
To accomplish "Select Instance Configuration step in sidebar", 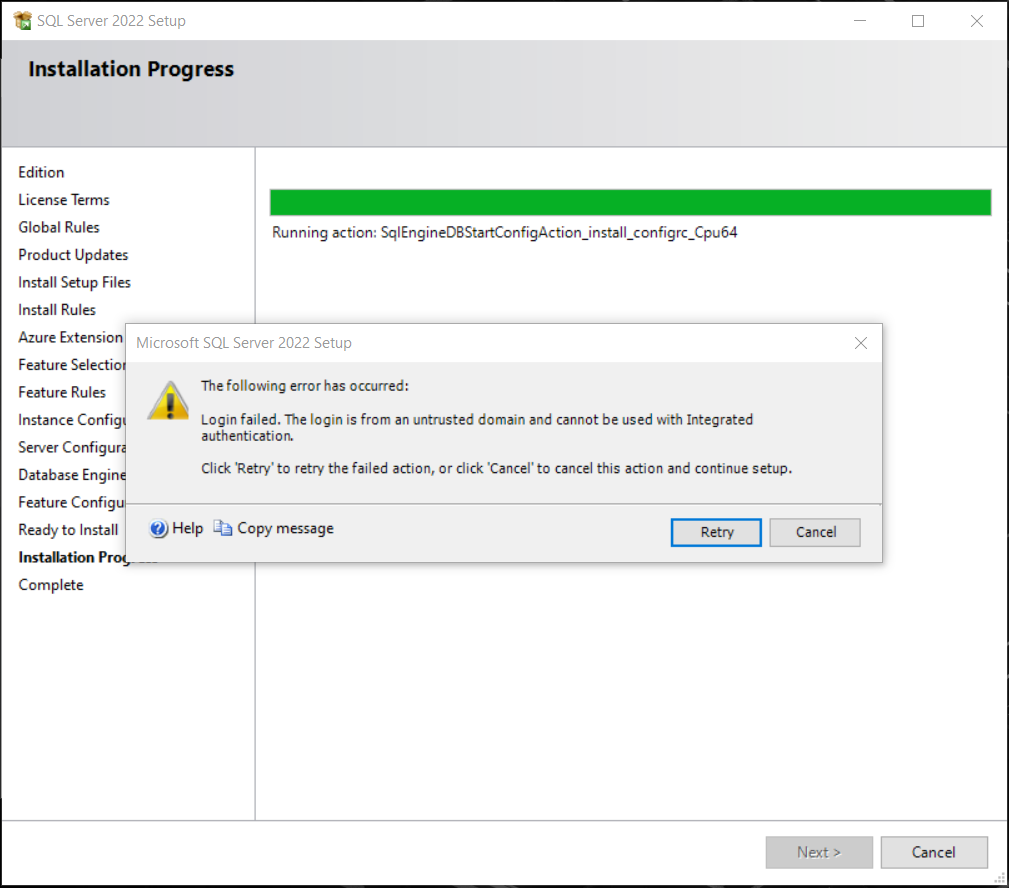I will 71,420.
